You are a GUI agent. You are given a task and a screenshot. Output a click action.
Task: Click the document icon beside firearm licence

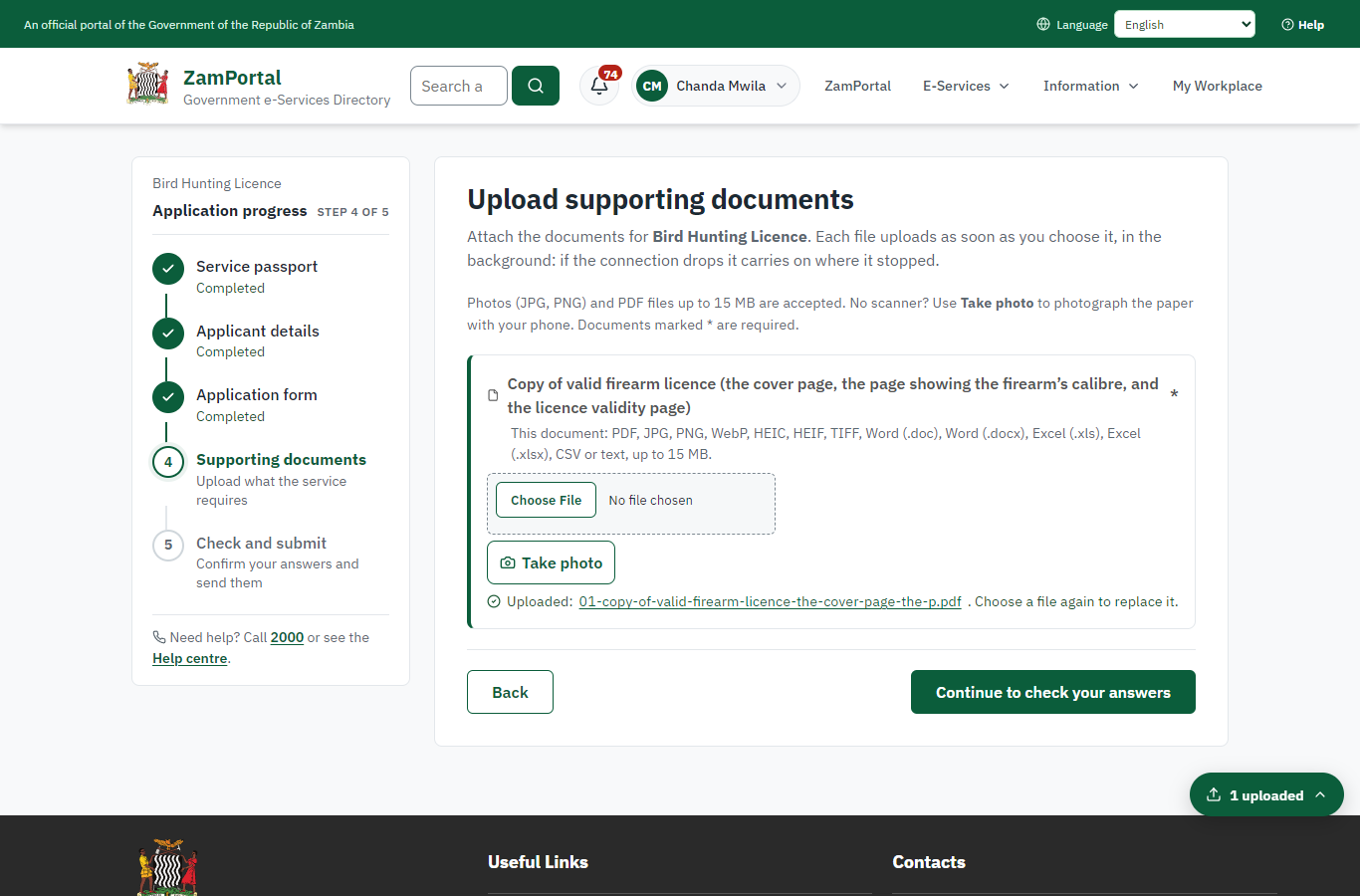point(493,395)
